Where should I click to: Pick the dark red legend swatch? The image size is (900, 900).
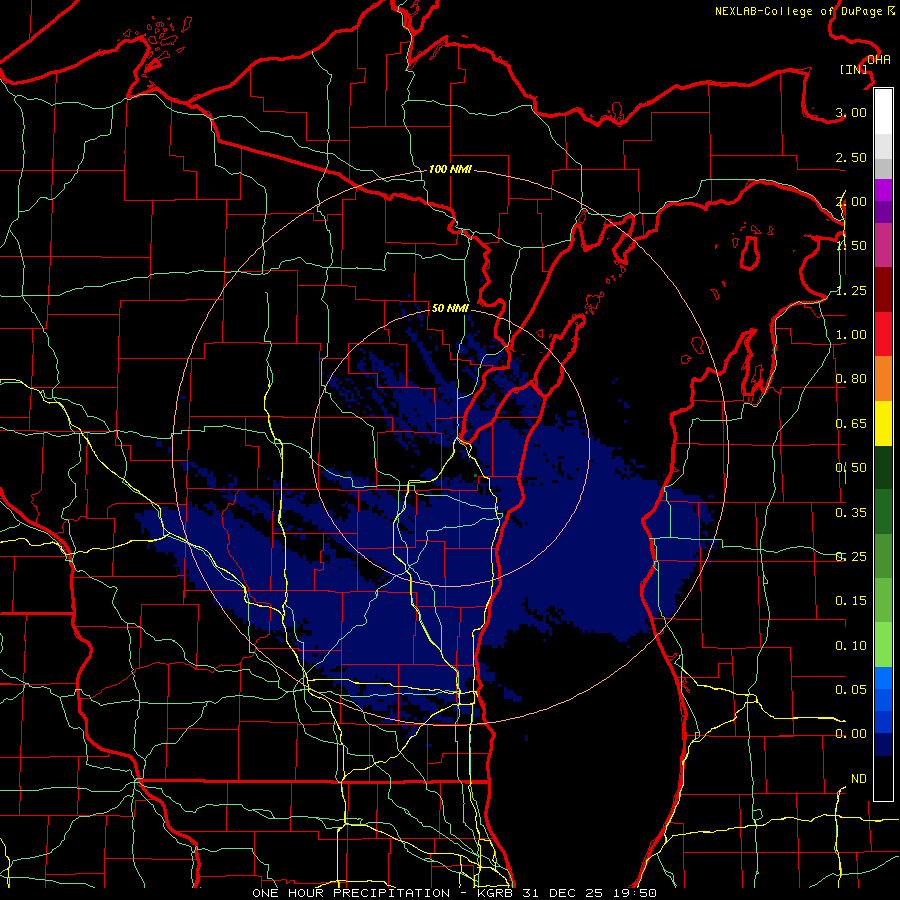pyautogui.click(x=883, y=290)
